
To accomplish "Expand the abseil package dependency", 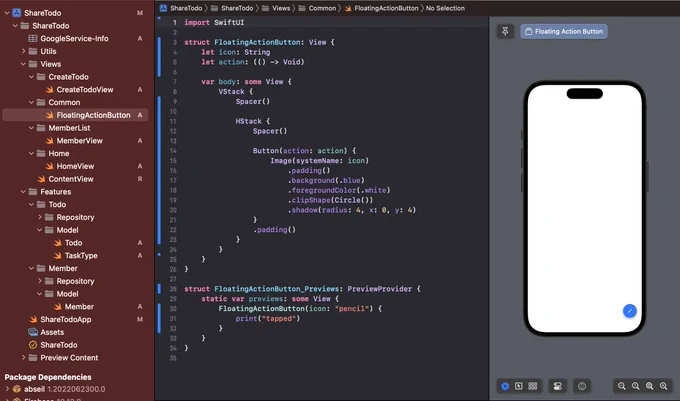I will [x=7, y=389].
